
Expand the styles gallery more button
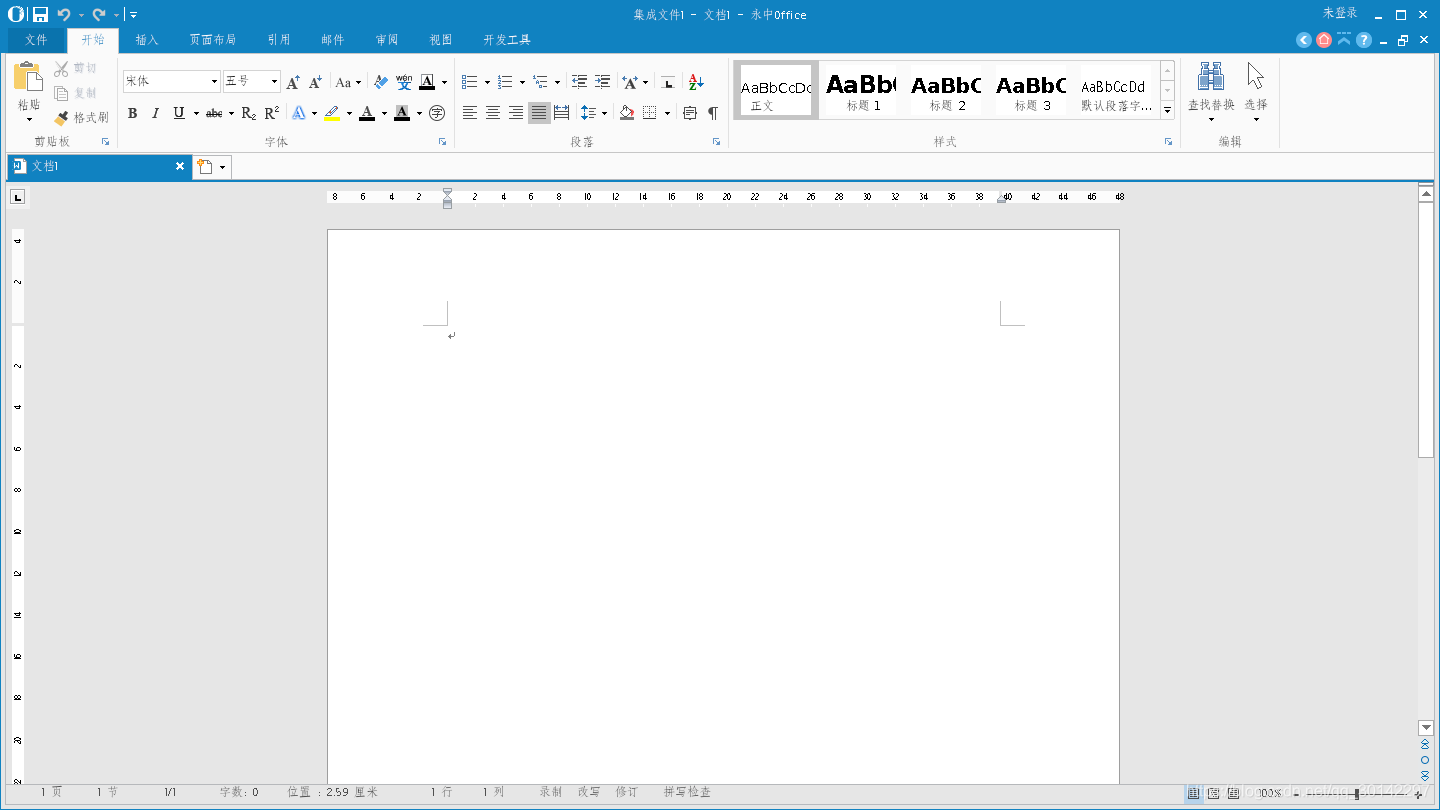pos(1167,110)
